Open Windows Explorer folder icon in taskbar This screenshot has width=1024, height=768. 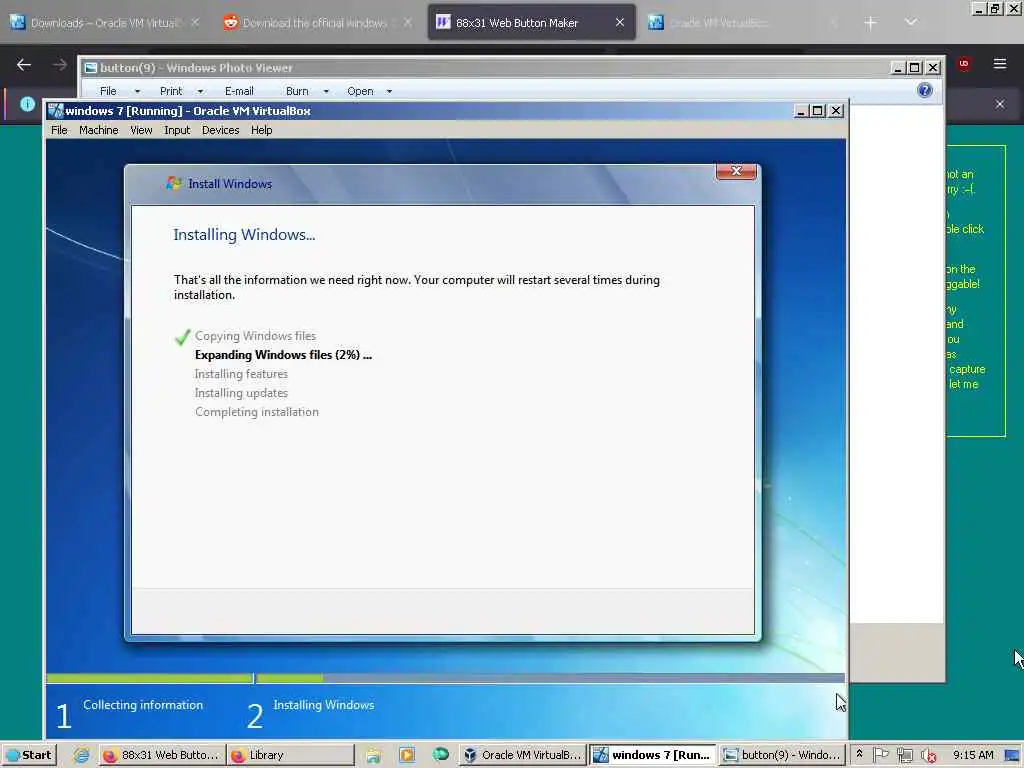pyautogui.click(x=374, y=755)
